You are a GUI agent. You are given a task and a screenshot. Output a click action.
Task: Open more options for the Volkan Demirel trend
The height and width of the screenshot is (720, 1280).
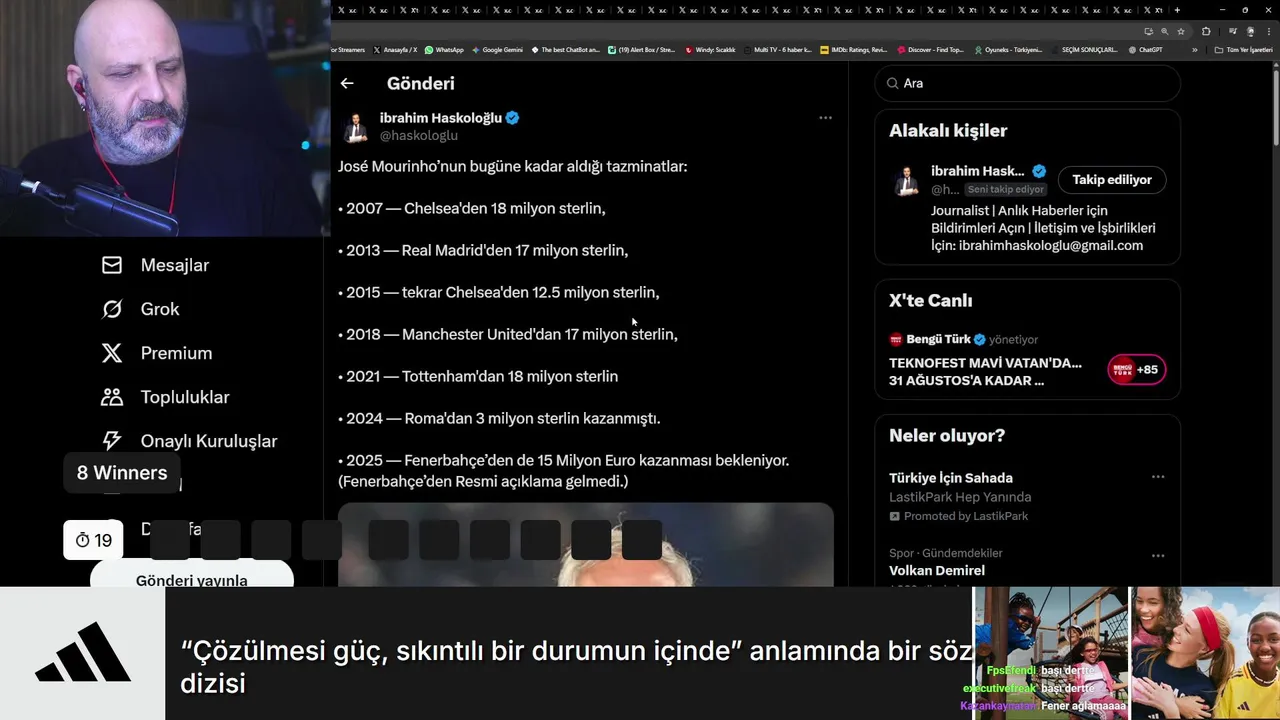[1158, 556]
